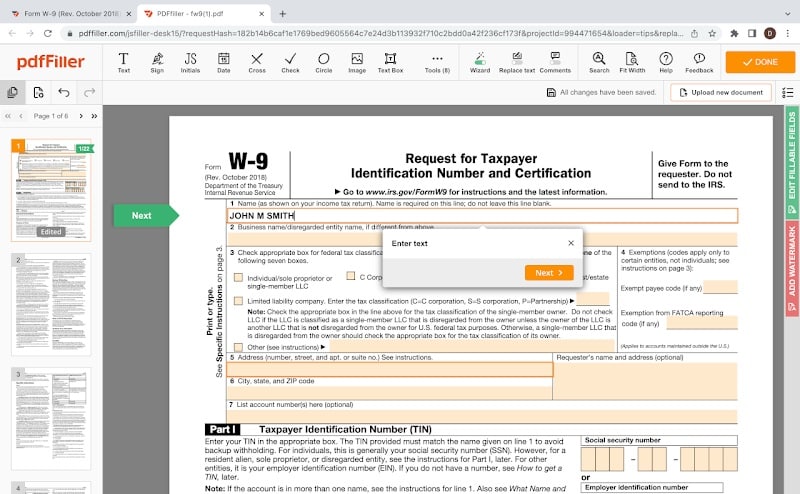Open the Tools (8) overflow menu
Image resolution: width=800 pixels, height=494 pixels.
(x=437, y=62)
